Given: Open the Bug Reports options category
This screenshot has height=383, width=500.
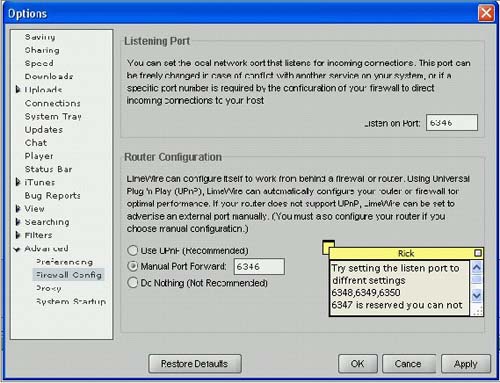Looking at the screenshot, I should coord(52,195).
